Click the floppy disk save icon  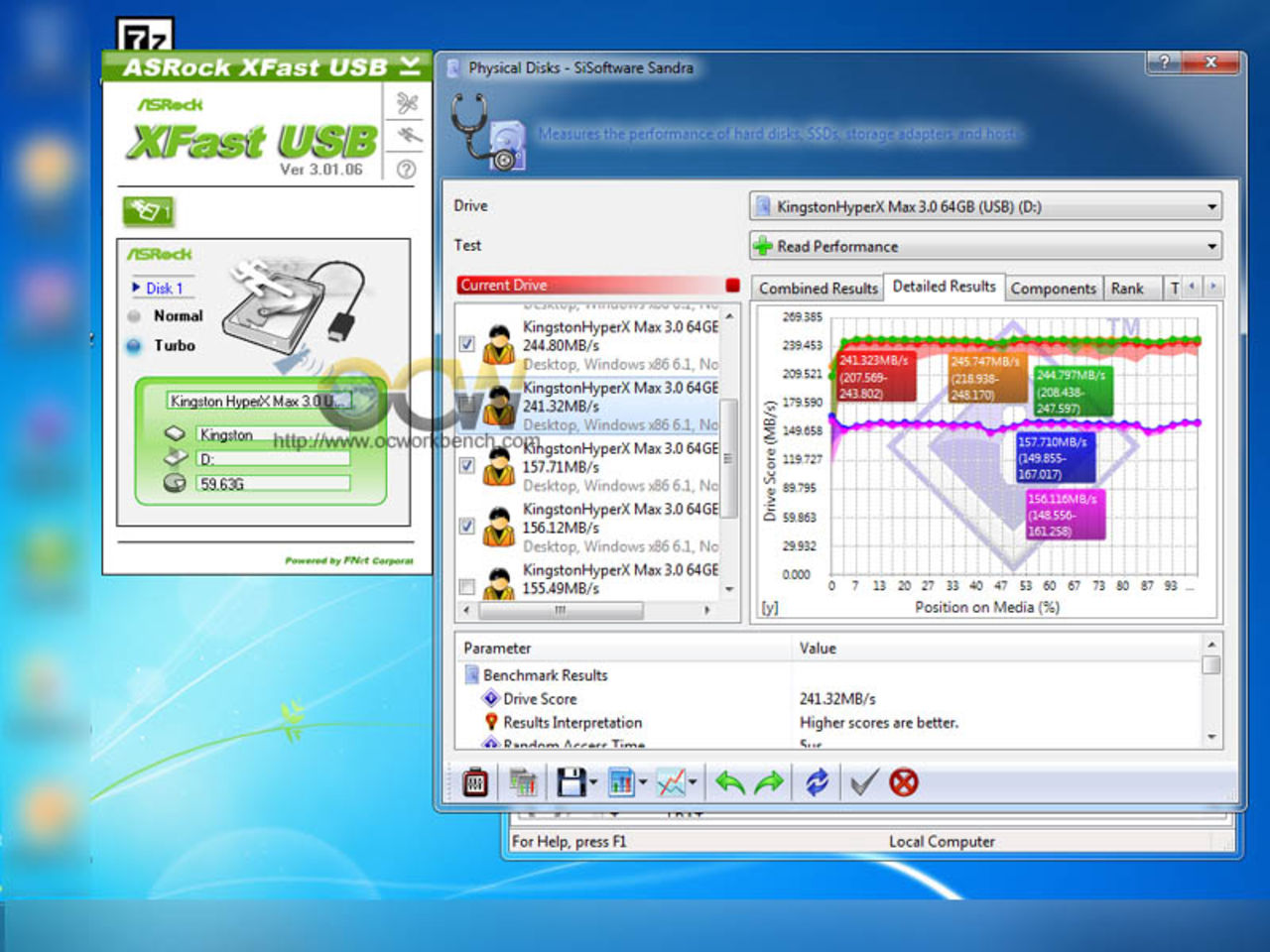(571, 782)
